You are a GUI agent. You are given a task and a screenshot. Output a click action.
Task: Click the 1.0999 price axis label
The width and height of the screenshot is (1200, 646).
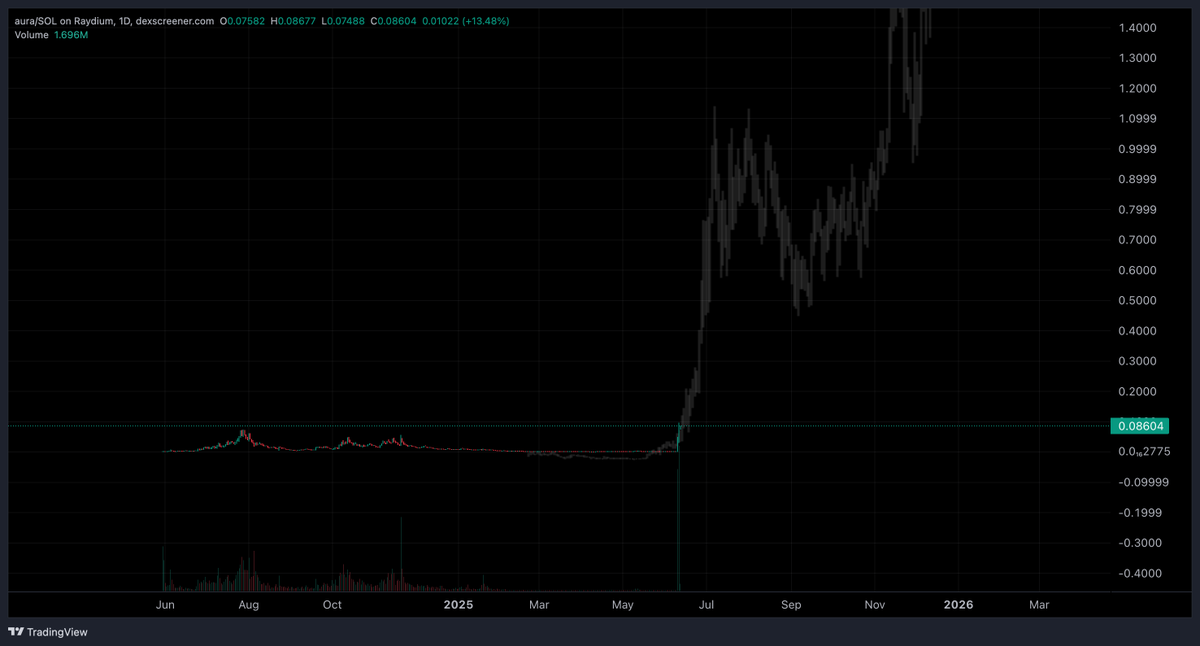[x=1138, y=119]
